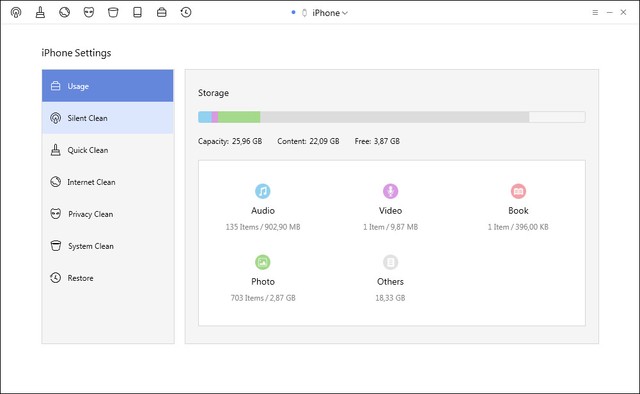
Task: Click '1 Item / 9,87 MB' text
Action: tap(391, 227)
